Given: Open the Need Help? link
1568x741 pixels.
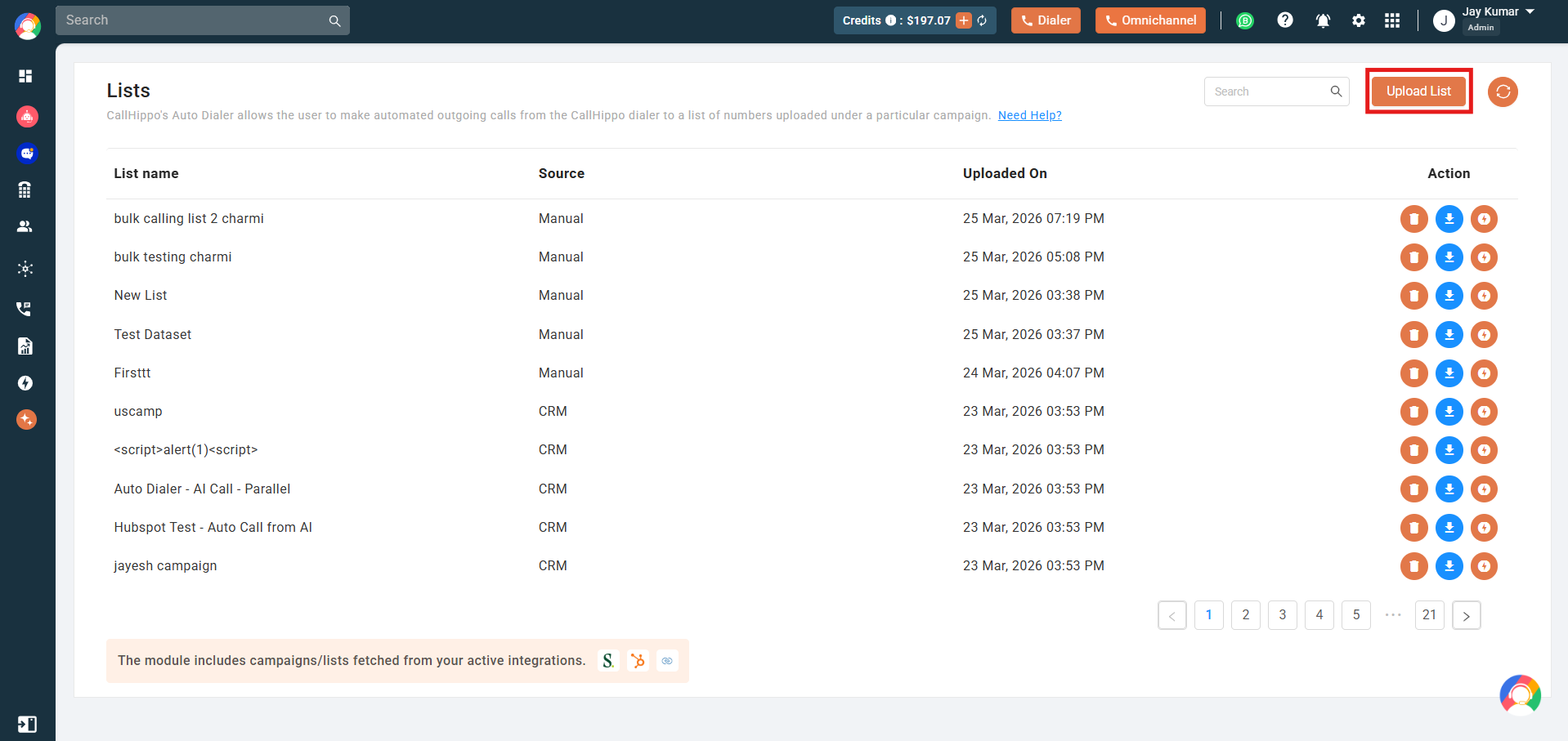Looking at the screenshot, I should pyautogui.click(x=1030, y=115).
